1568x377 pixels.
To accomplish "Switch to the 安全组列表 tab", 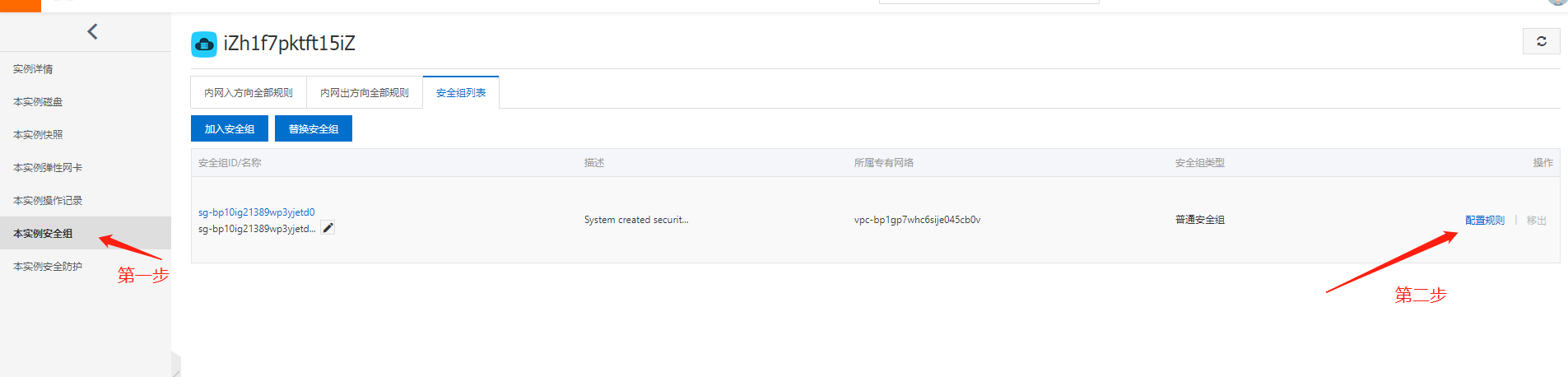I will [x=461, y=92].
